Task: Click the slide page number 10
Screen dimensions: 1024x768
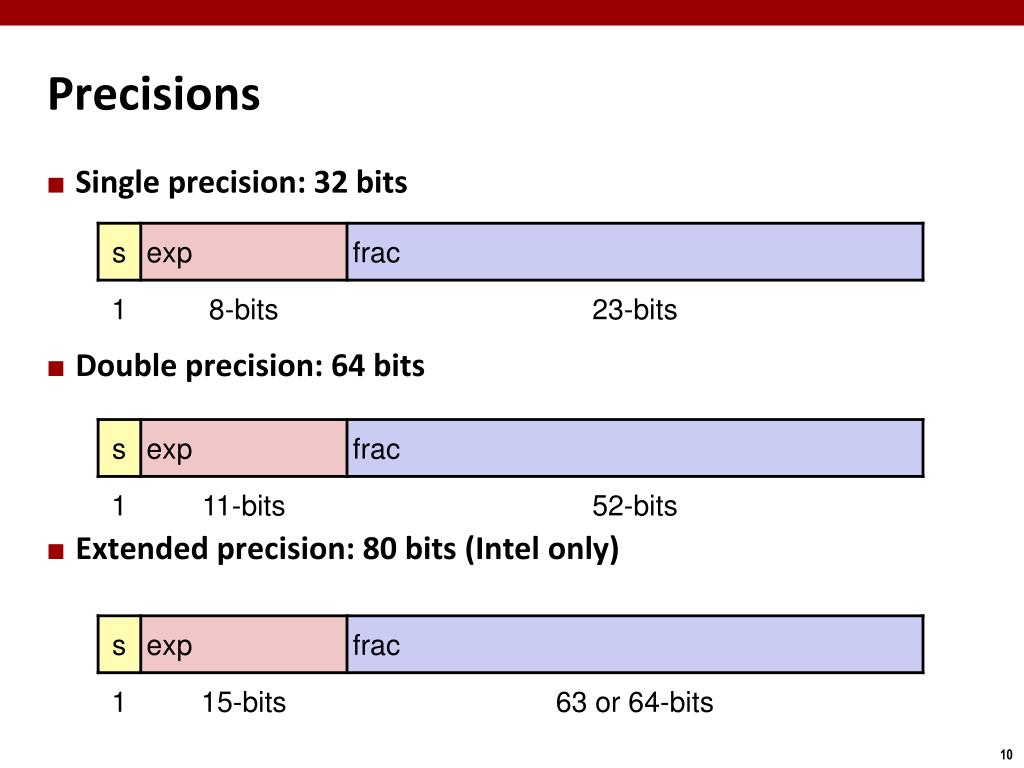Action: point(1005,755)
